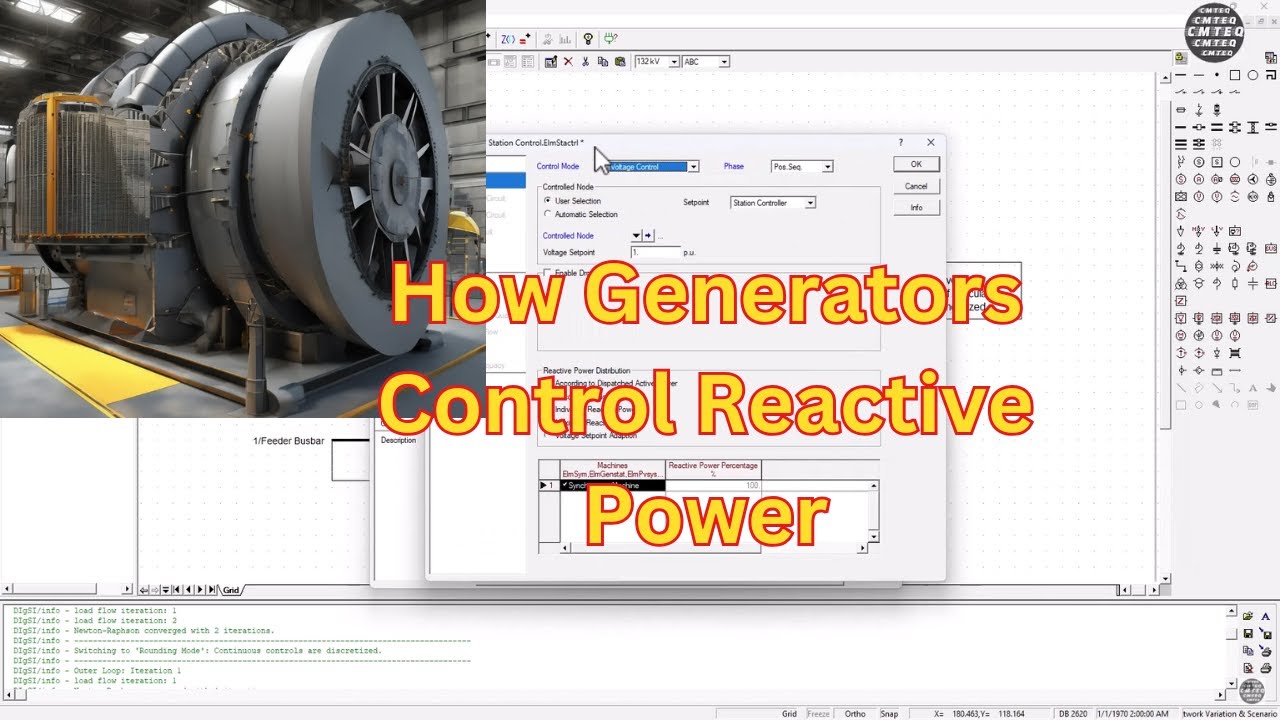Select the junction dot node in palette
Screen dimensions: 1280x720
[x=1216, y=75]
